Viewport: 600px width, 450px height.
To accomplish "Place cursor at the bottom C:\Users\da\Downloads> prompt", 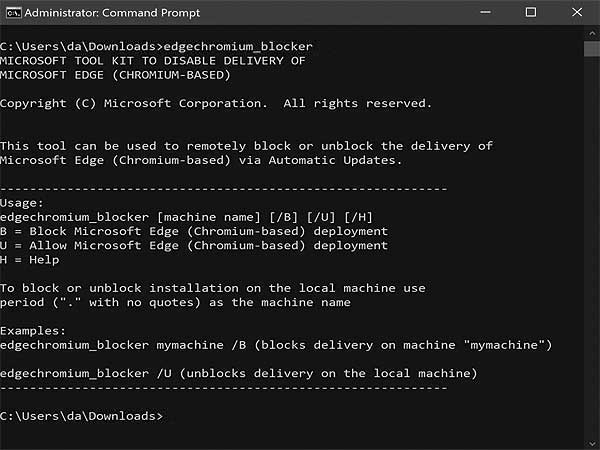I will coord(82,416).
